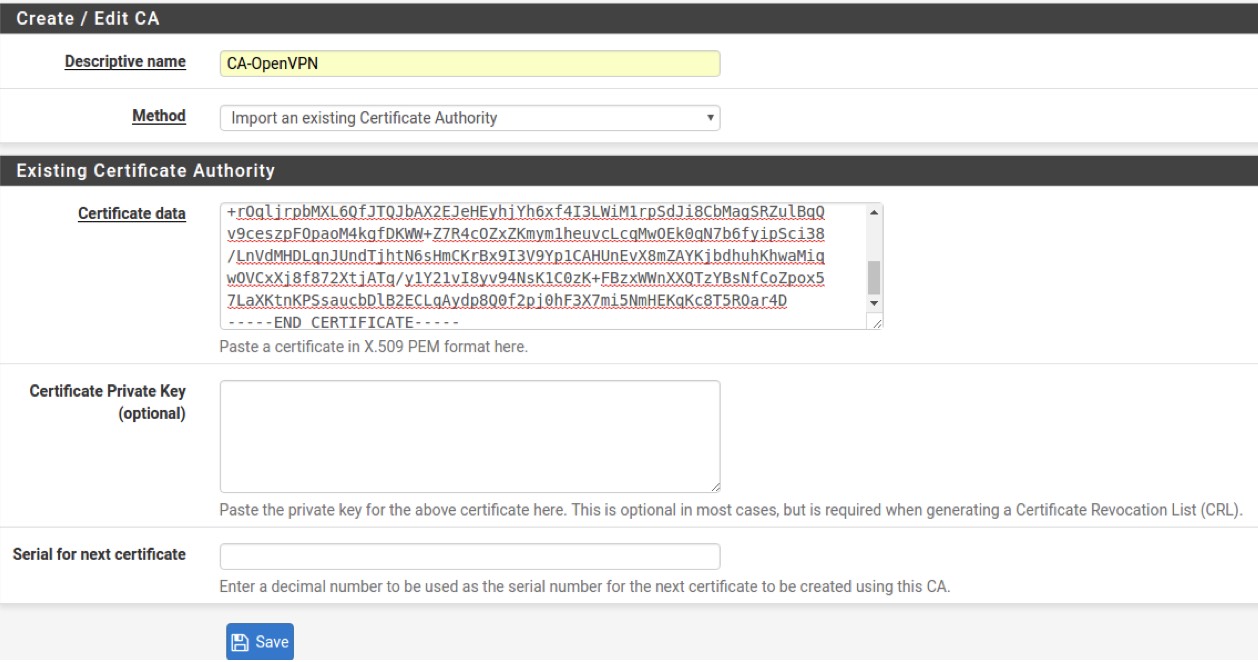
Task: Click the Serial for next certificate label
Action: tap(98, 554)
